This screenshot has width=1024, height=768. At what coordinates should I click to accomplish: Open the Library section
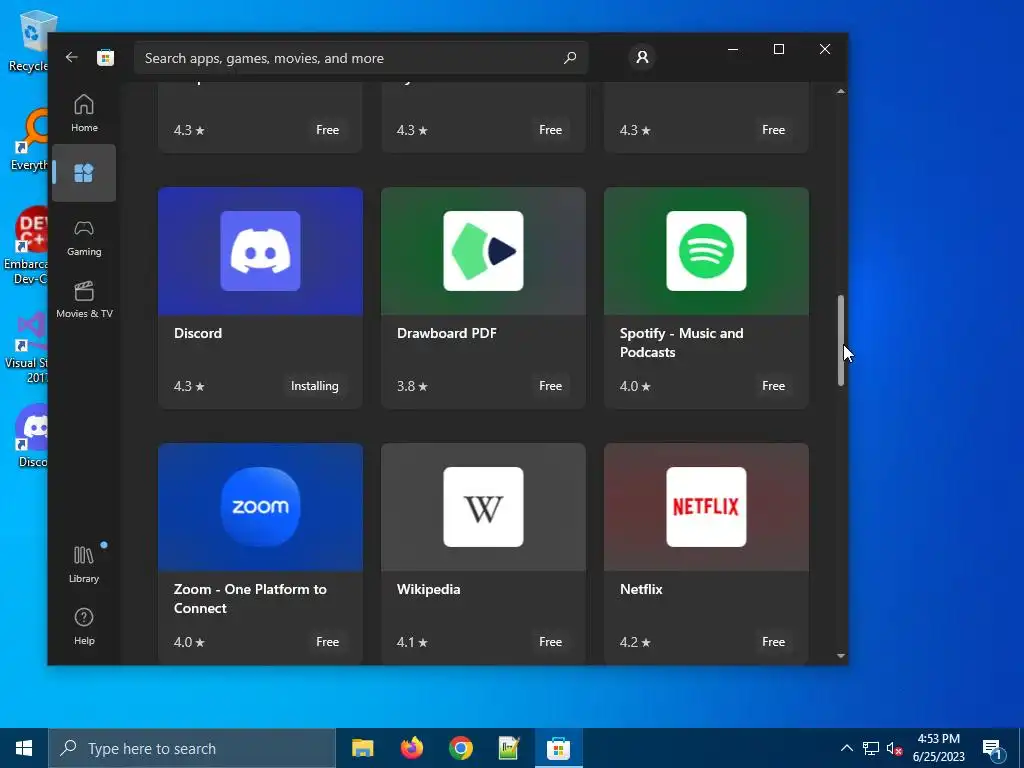(84, 564)
